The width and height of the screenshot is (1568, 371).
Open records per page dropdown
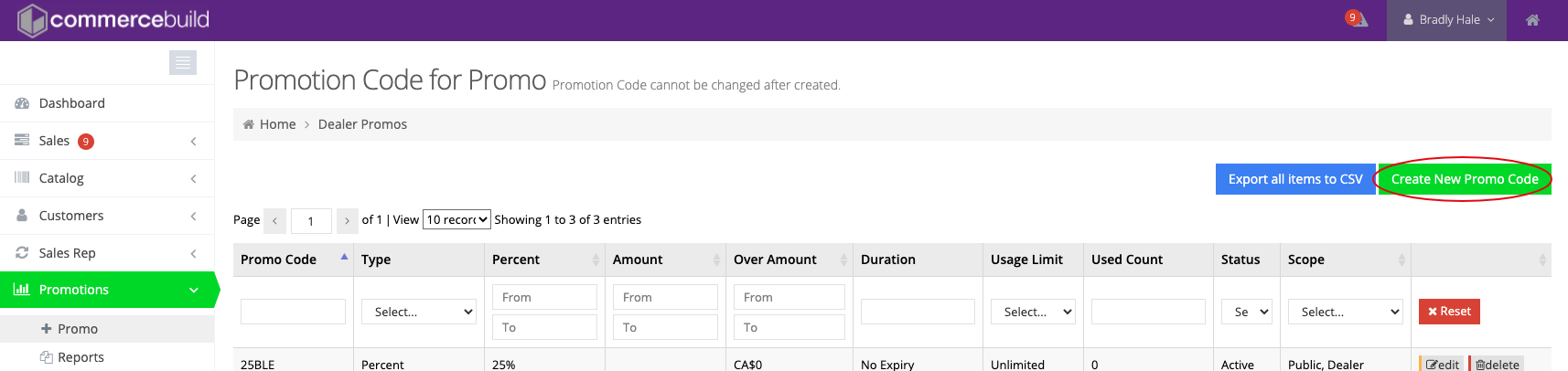[456, 219]
